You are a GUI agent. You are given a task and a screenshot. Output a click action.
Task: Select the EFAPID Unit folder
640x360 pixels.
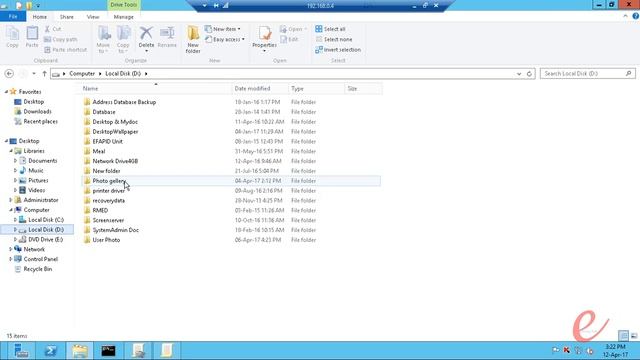pos(107,142)
